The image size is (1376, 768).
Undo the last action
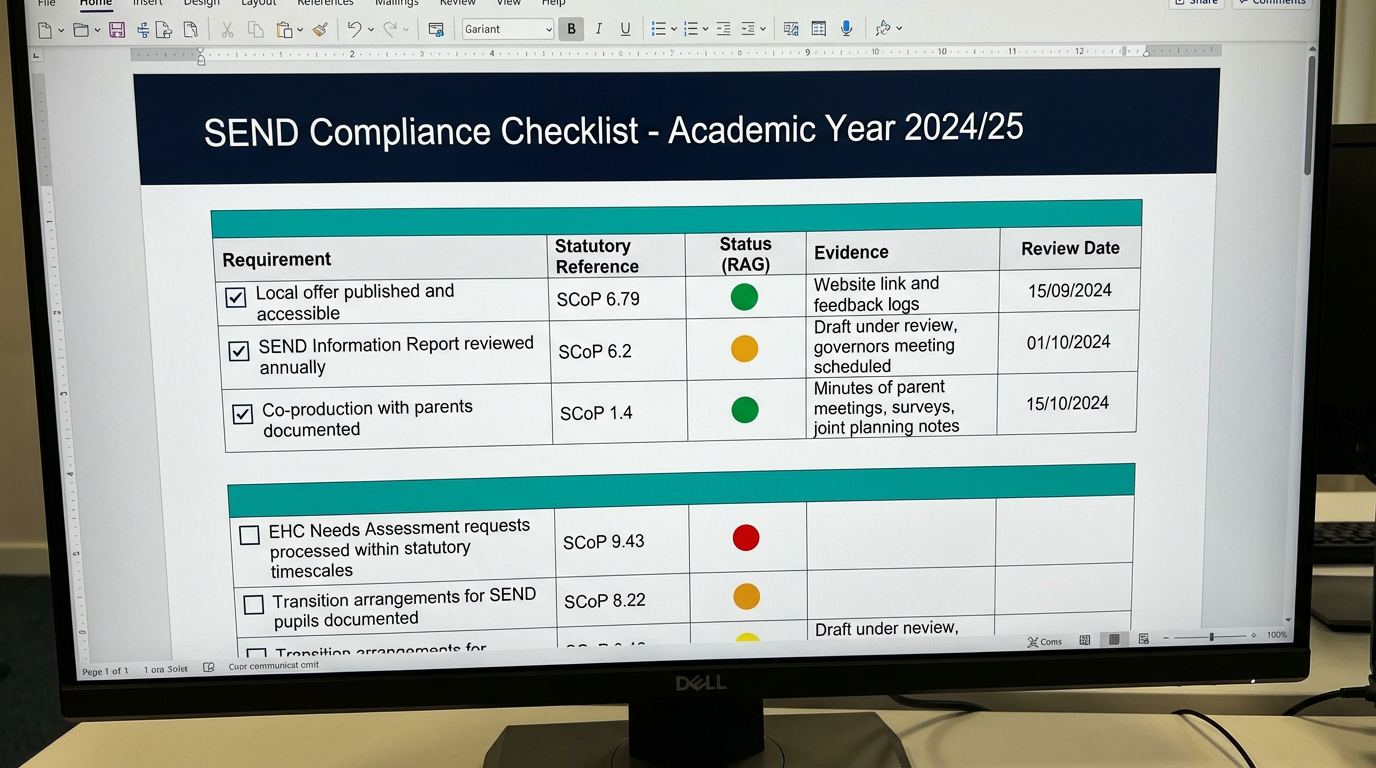pos(357,29)
